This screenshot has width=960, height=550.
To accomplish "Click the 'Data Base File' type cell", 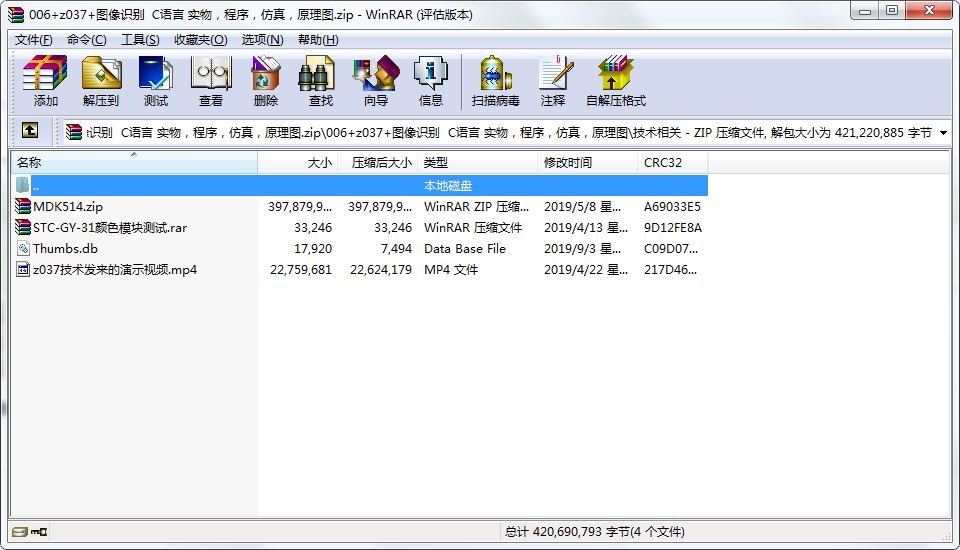I will point(465,249).
